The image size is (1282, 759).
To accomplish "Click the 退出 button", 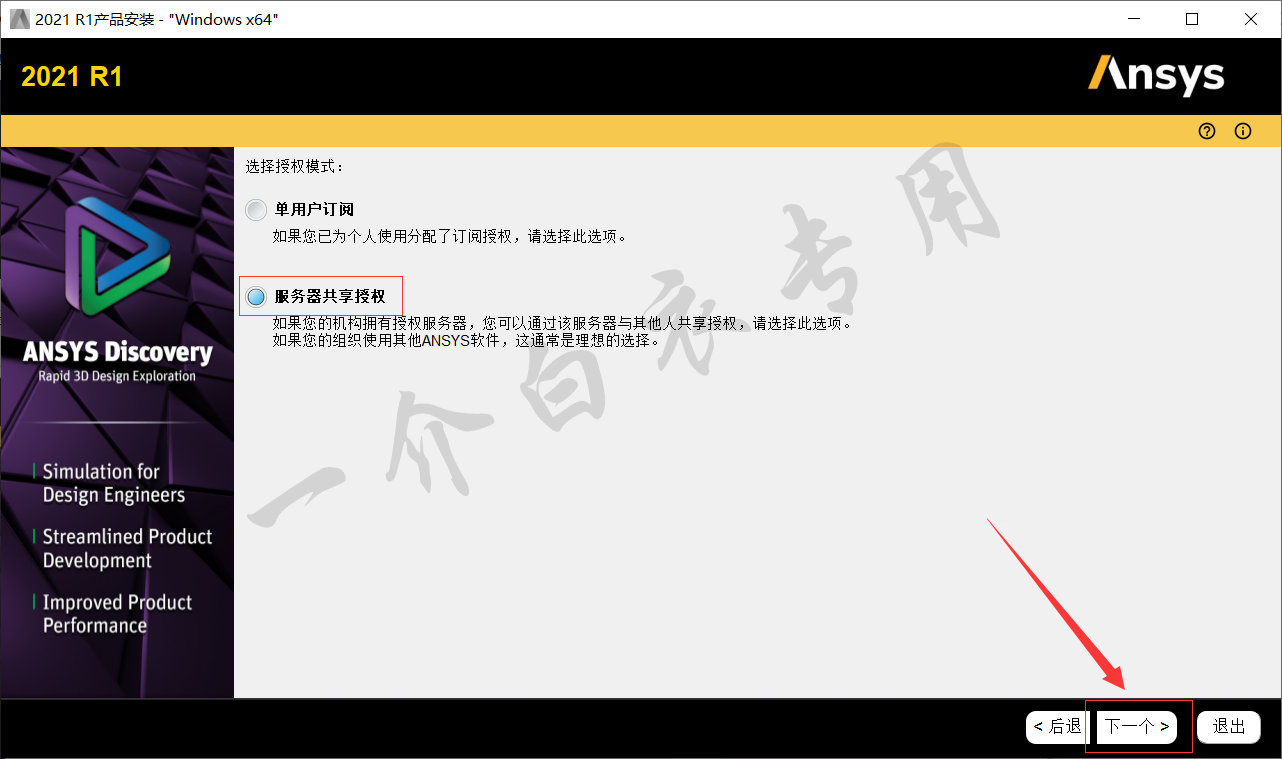I will 1229,727.
